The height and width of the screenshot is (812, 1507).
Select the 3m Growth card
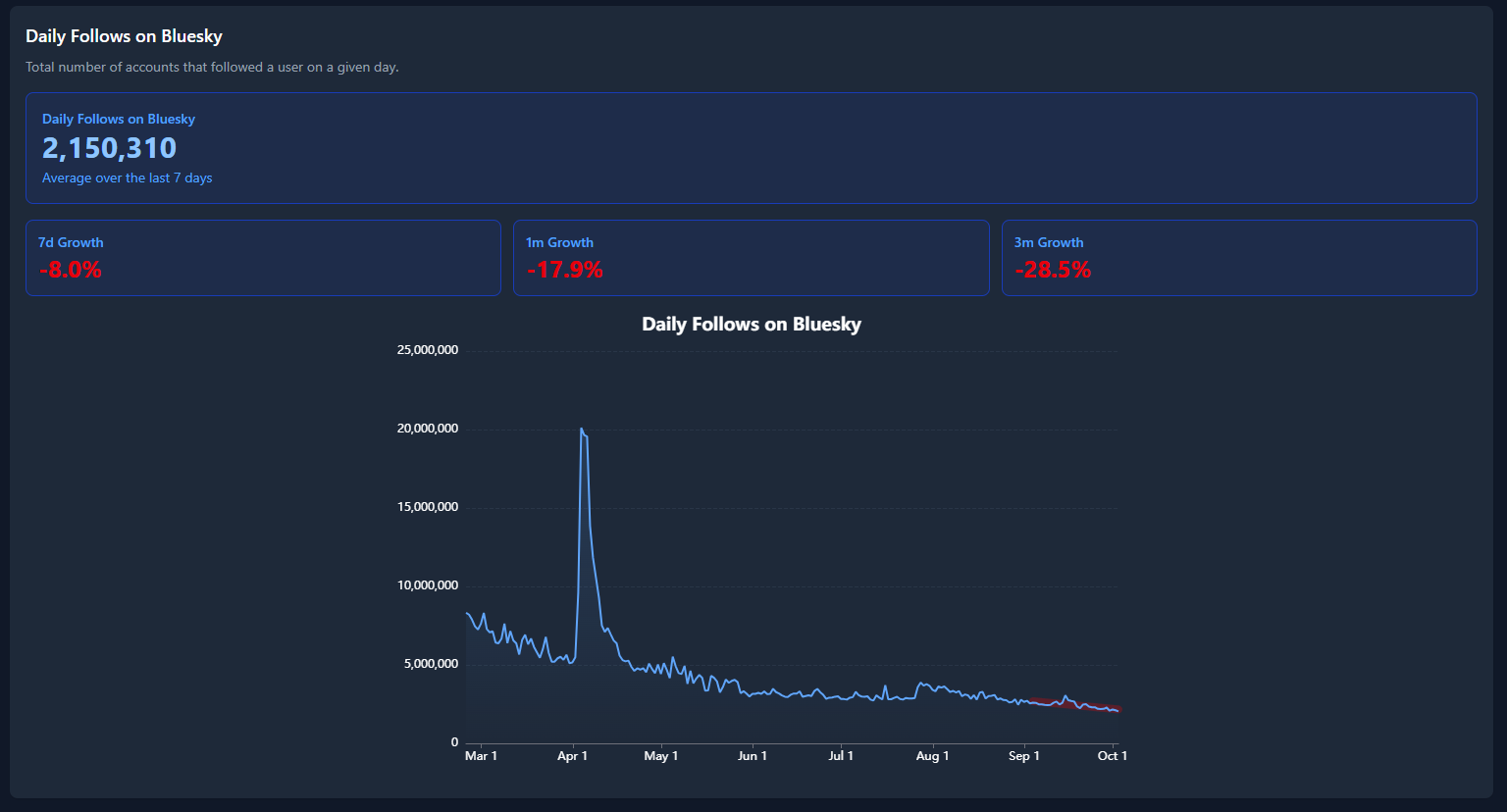coord(1239,258)
